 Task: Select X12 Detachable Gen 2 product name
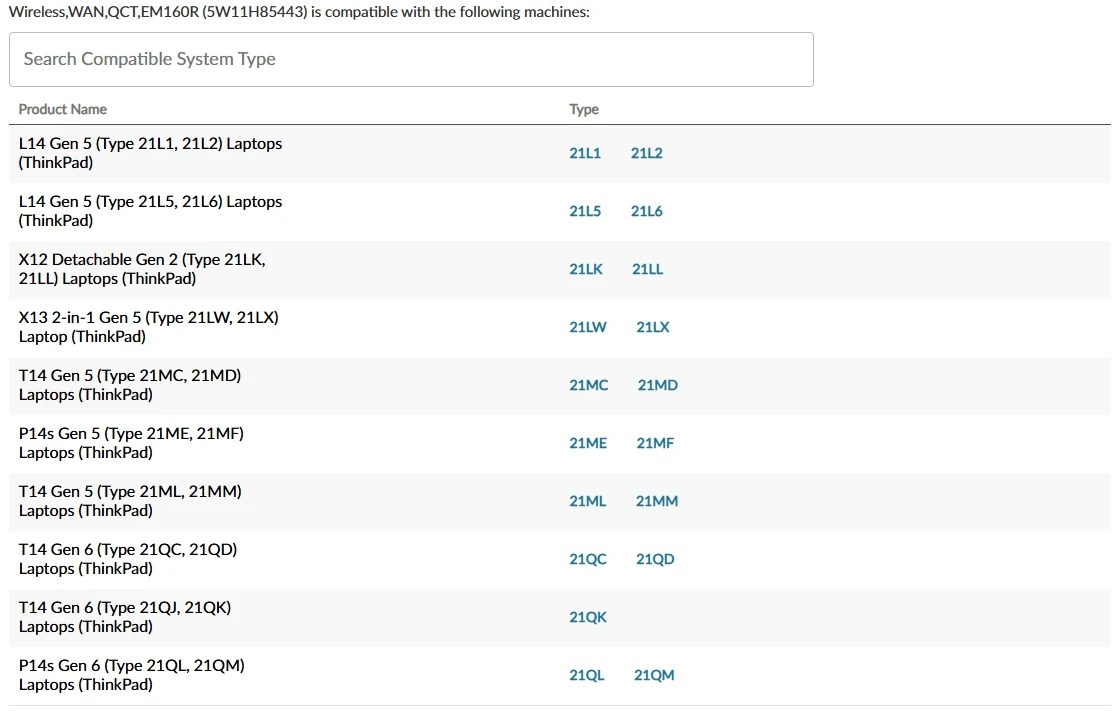coord(142,269)
